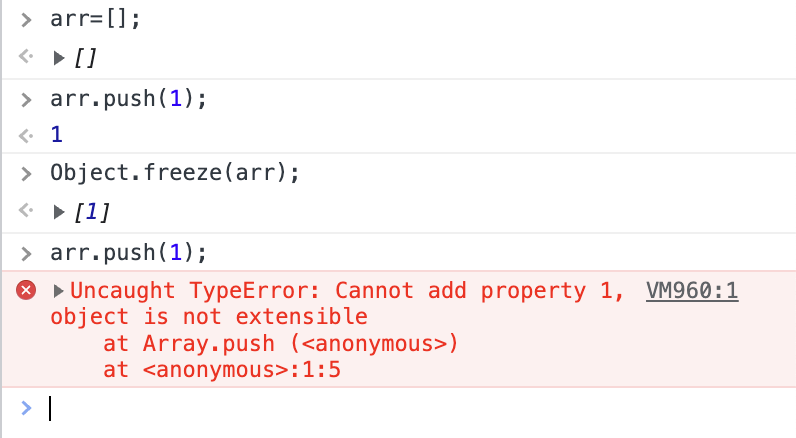Click the blue numeric output 1
796x438 pixels.
pos(56,134)
